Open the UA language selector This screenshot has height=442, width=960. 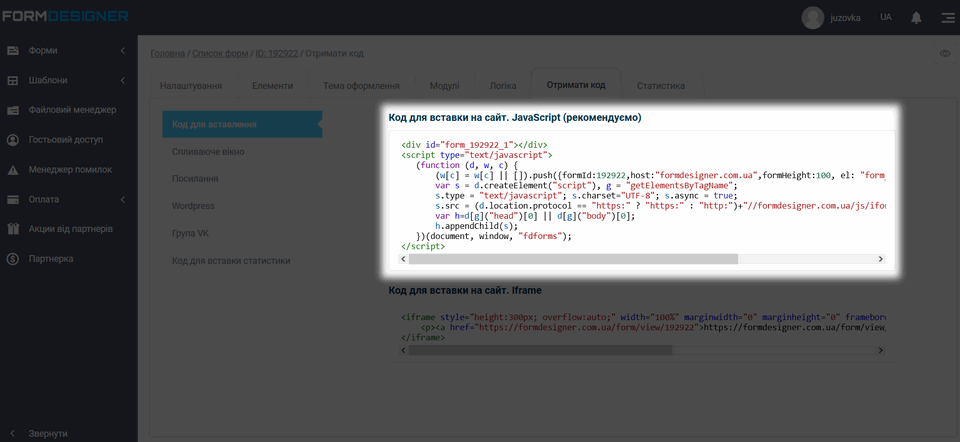(x=886, y=18)
